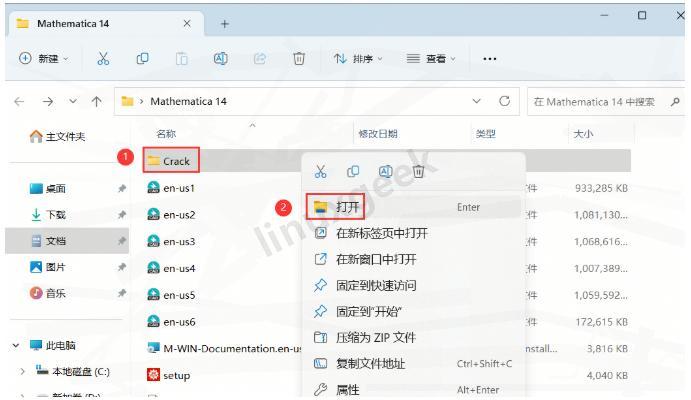The image size is (691, 400).
Task: Sort by 名称 column header
Action: pos(166,134)
